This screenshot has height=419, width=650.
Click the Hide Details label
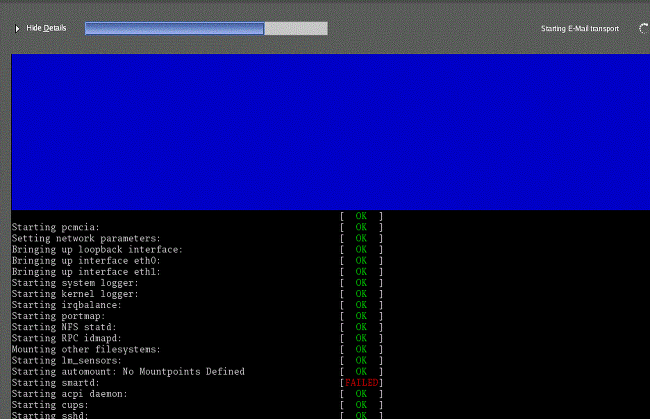click(x=46, y=28)
